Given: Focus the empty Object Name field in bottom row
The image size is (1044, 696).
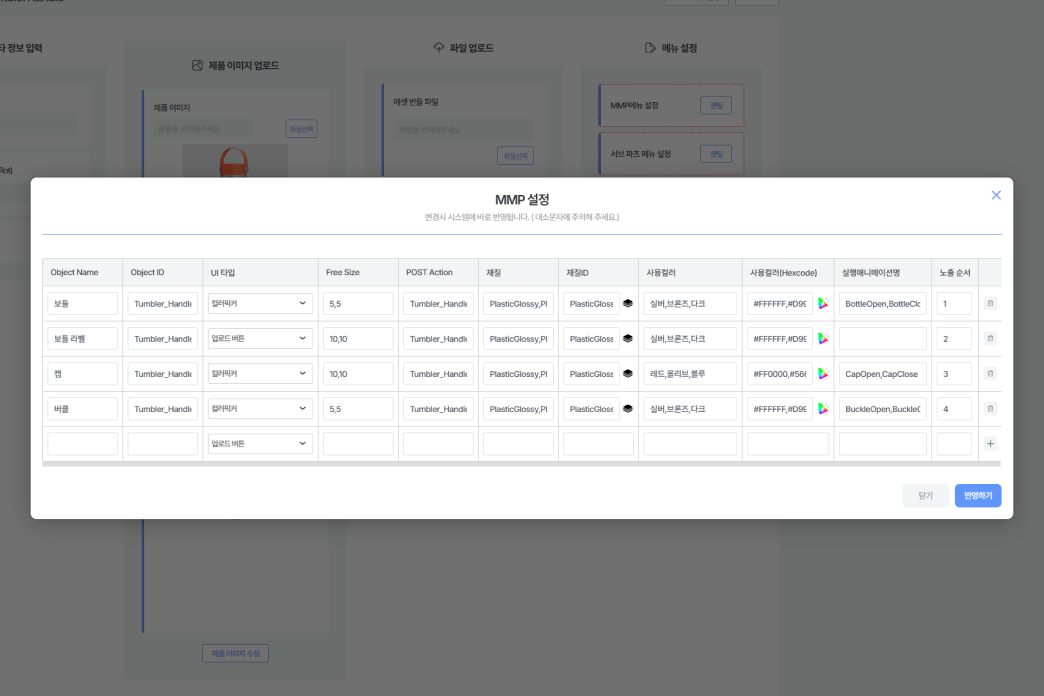Looking at the screenshot, I should [x=82, y=444].
